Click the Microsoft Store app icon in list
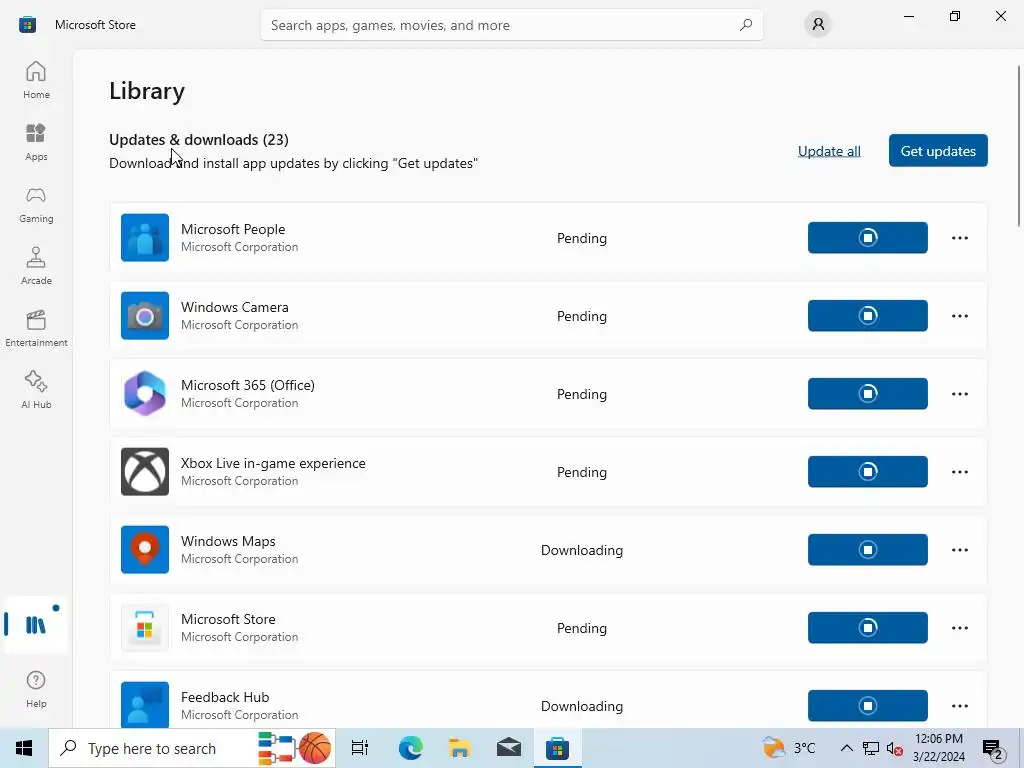 click(145, 628)
